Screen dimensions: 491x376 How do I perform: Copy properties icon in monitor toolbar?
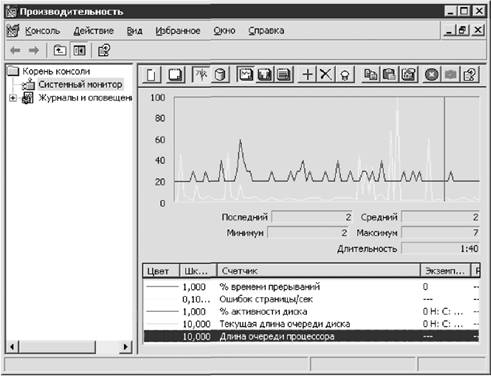[371, 75]
